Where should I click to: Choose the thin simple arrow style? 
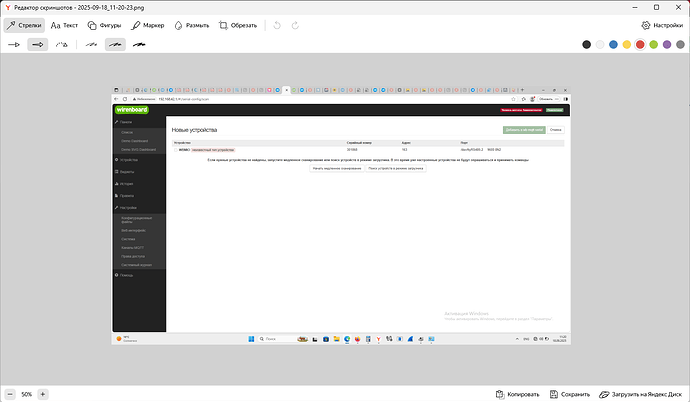[14, 45]
